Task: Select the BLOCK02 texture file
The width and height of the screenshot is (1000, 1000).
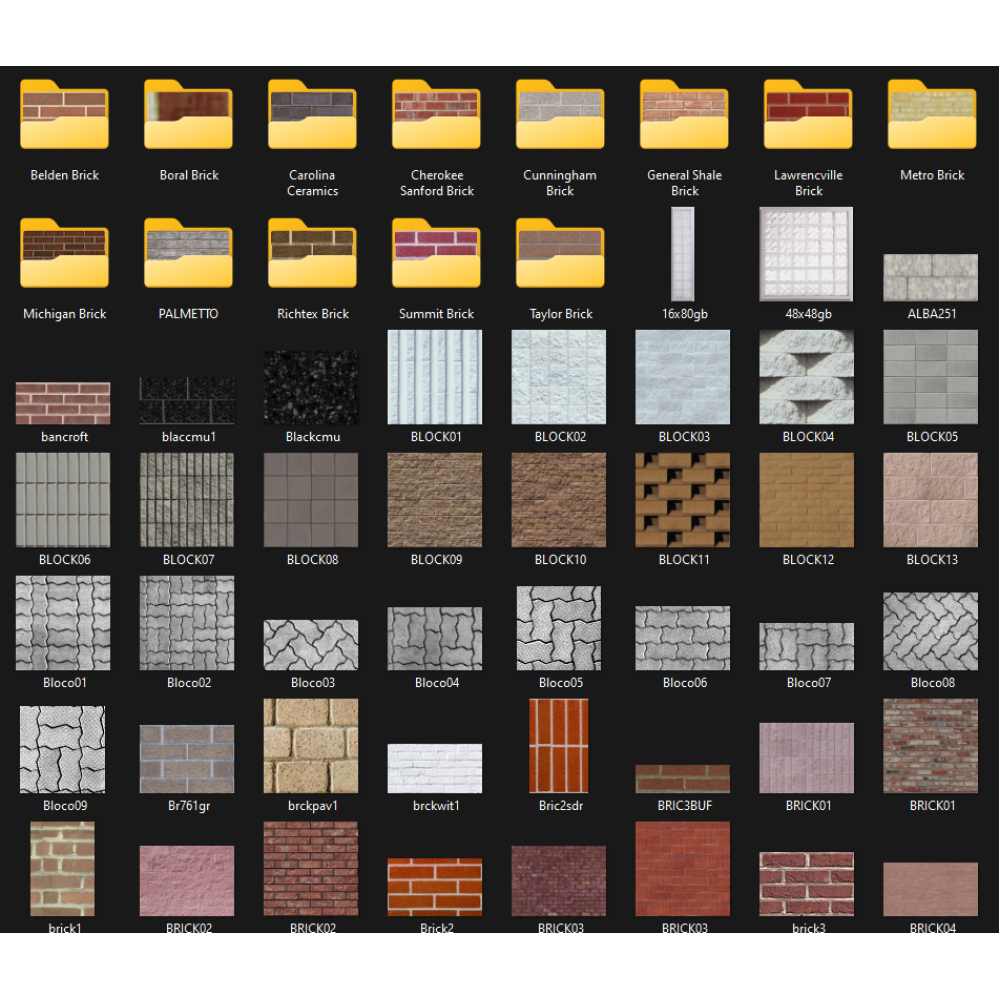Action: coord(559,377)
